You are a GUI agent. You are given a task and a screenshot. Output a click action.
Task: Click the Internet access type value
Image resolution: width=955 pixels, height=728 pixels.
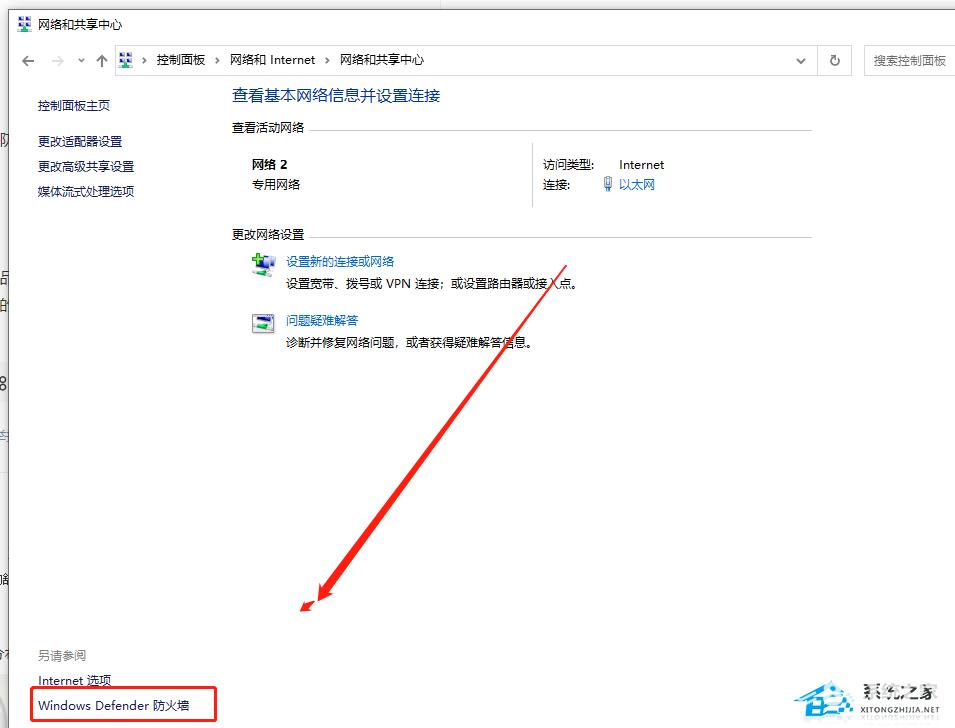pos(641,164)
